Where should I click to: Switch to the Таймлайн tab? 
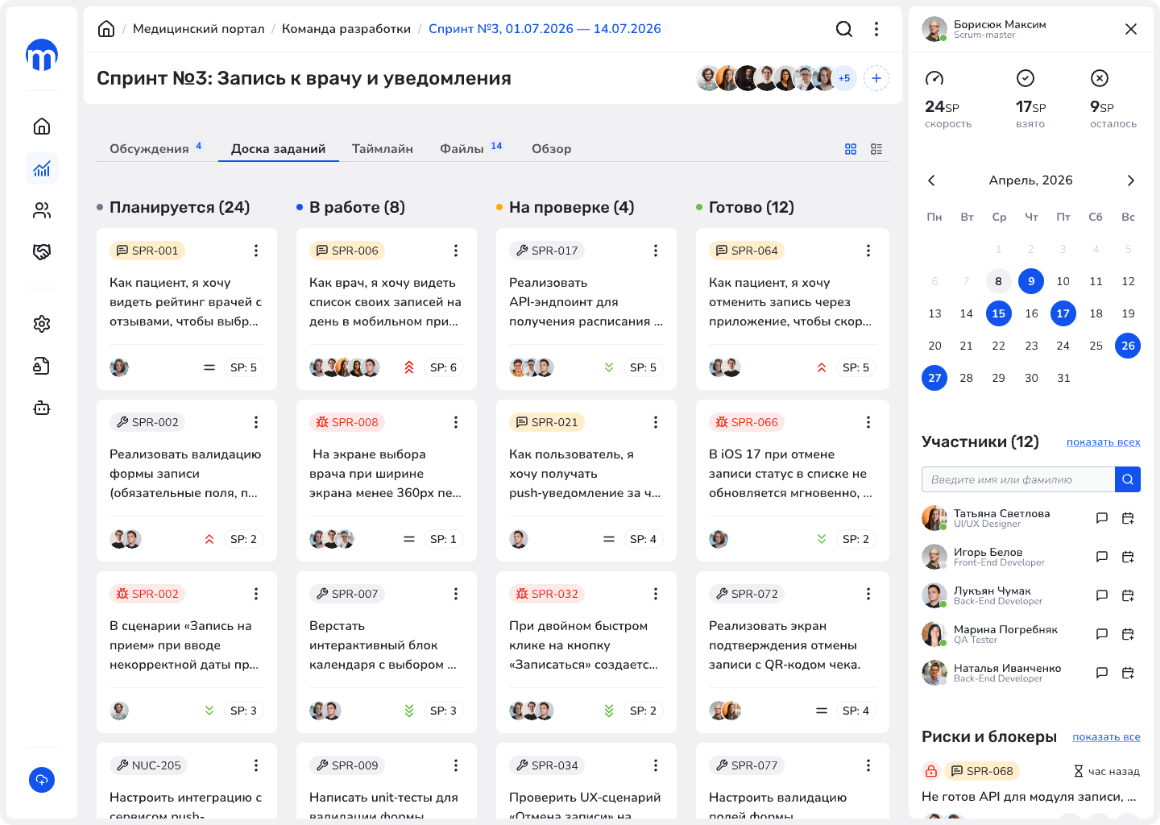coord(382,149)
